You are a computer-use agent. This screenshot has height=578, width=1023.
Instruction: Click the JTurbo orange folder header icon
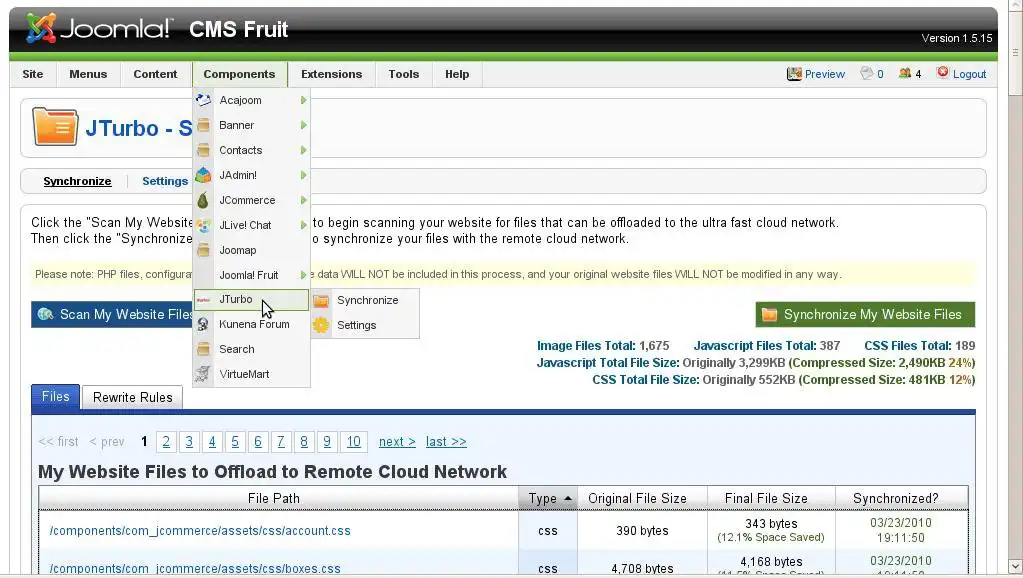click(x=55, y=126)
